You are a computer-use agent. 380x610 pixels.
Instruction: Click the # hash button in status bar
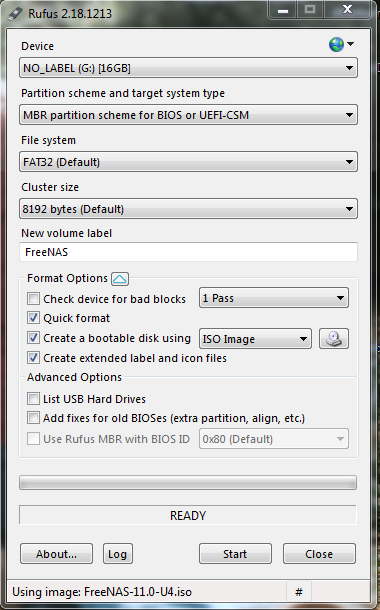tap(299, 592)
